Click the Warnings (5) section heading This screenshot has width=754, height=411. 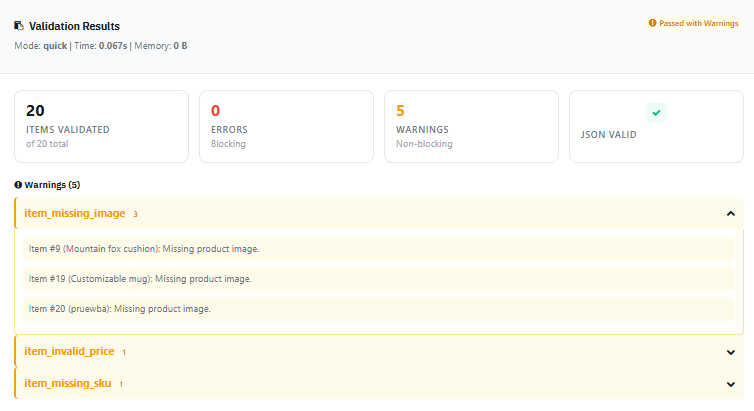[52, 185]
